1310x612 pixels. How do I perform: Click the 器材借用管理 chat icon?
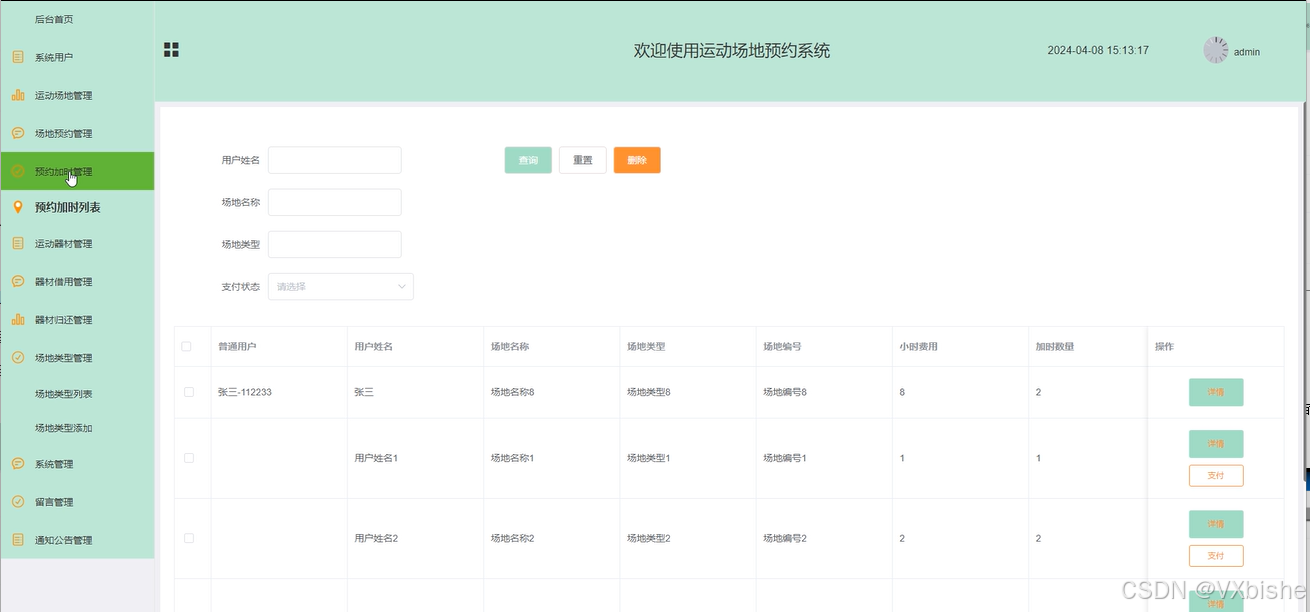pyautogui.click(x=18, y=281)
